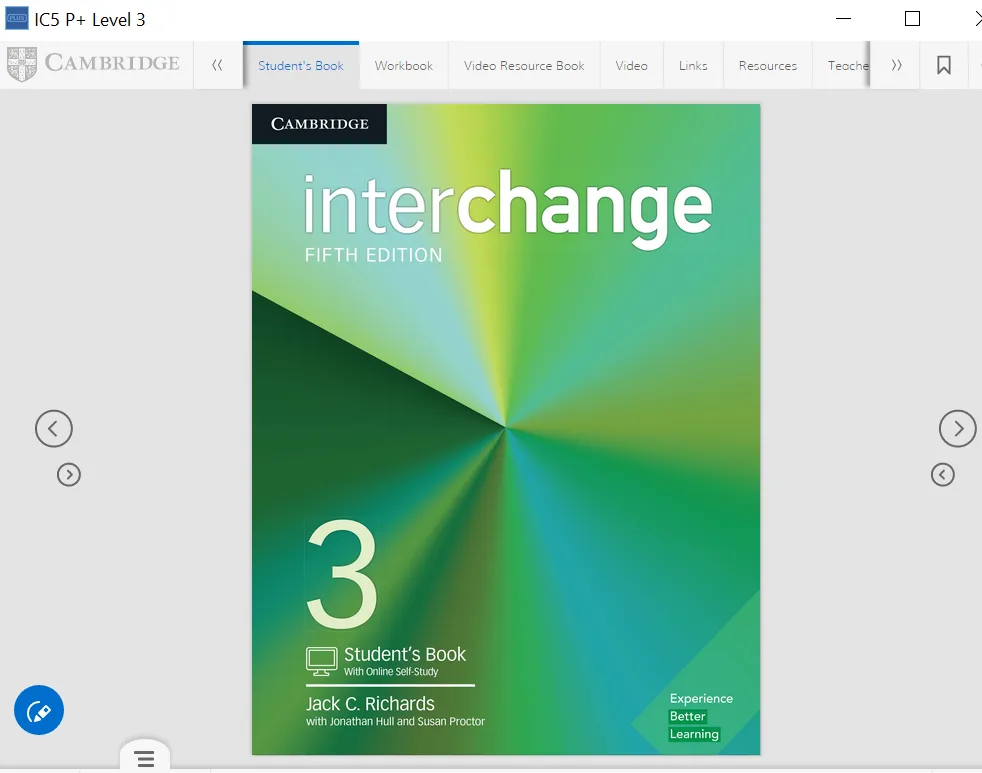Click small right-arrow circle on left side
Screen dimensions: 982x773
(69, 475)
